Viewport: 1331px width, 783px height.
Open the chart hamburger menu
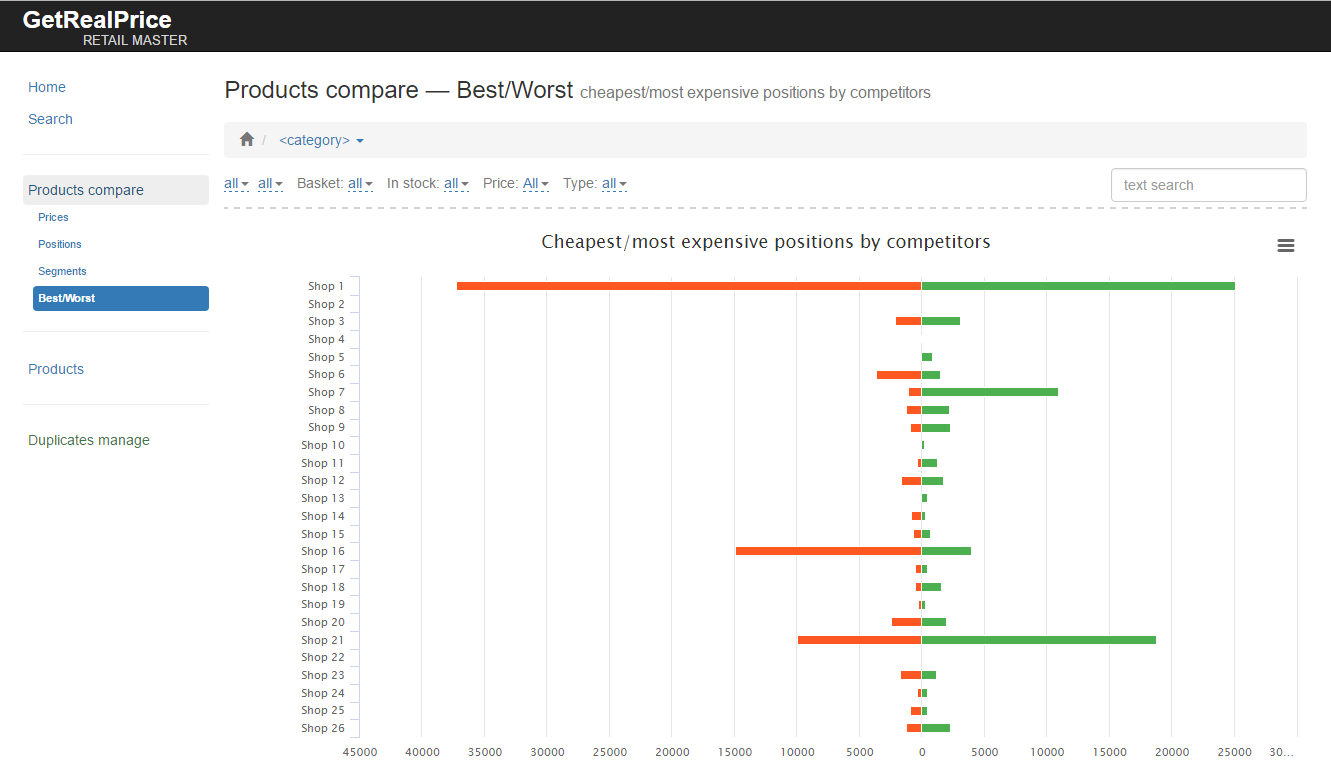1286,246
